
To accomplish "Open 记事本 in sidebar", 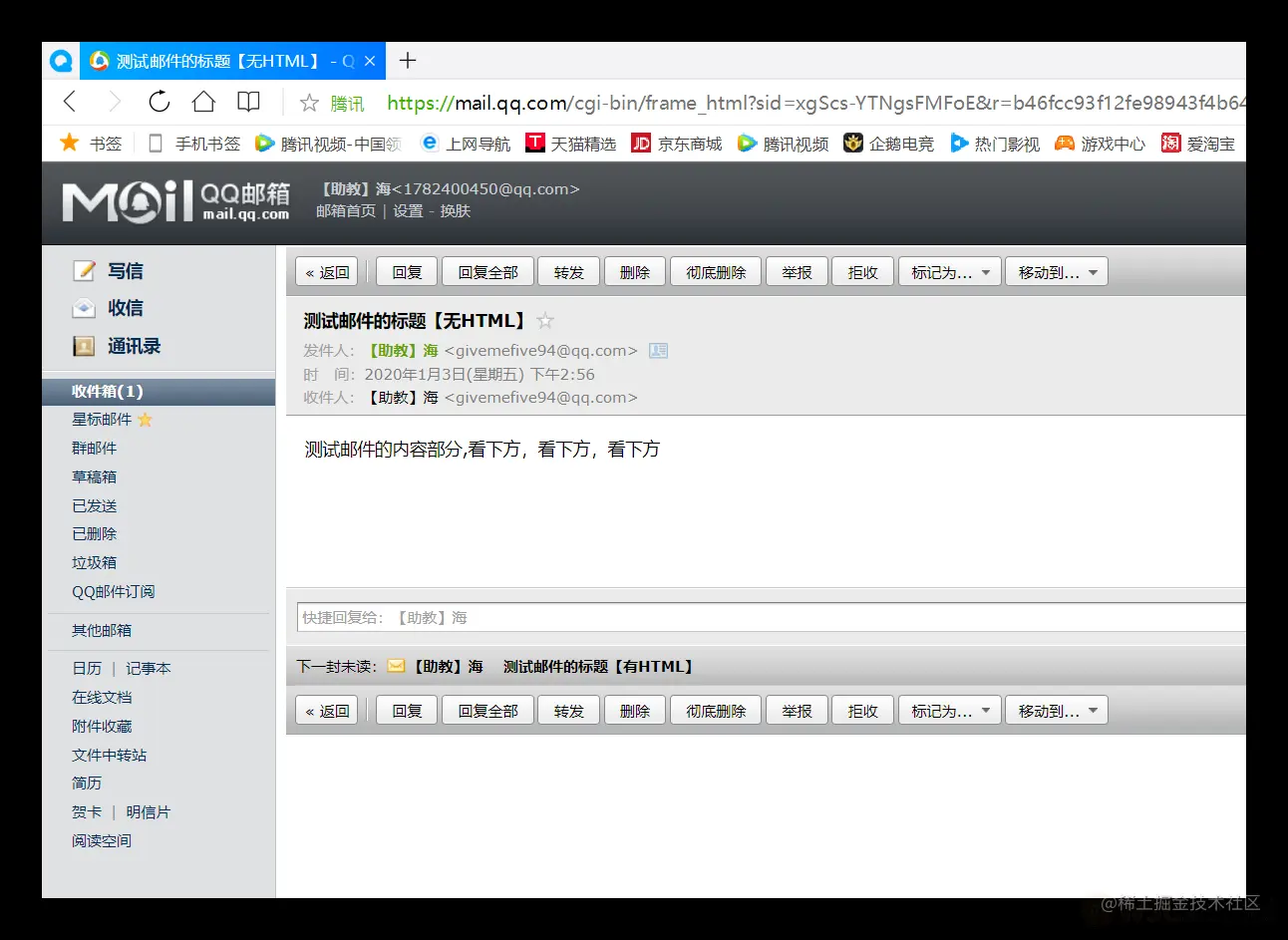I will [x=148, y=669].
